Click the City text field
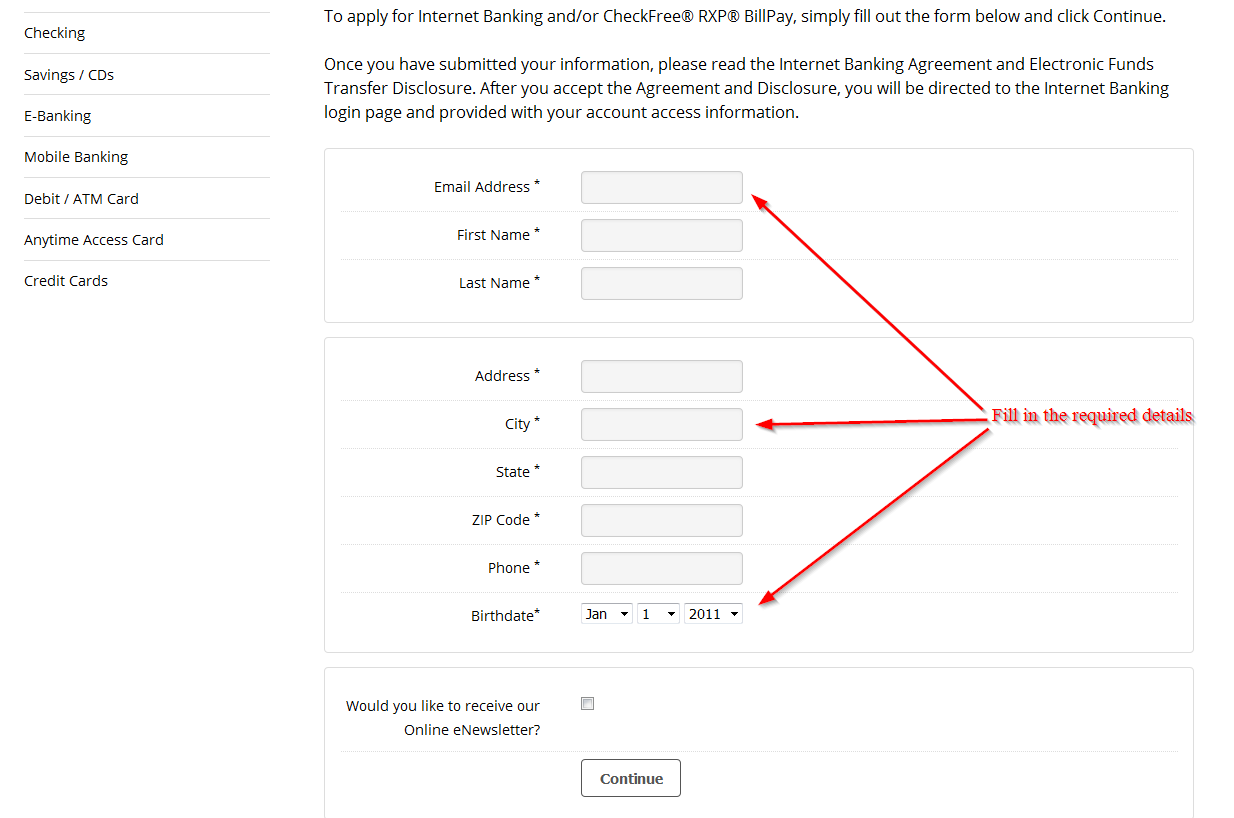The width and height of the screenshot is (1234, 818). tap(662, 424)
